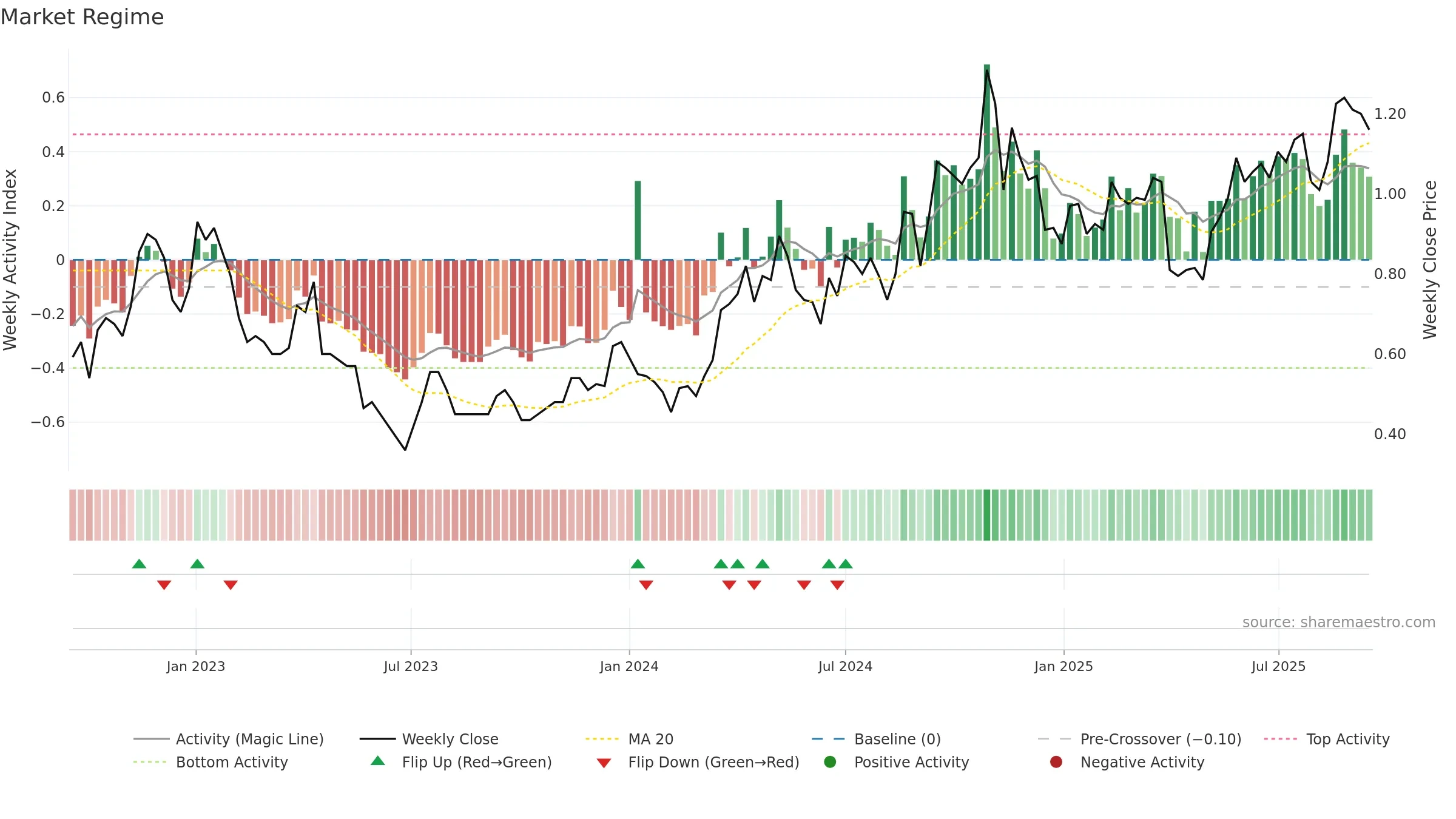Select the rightmost red Flip Down marker before Jul 2024

coord(837,585)
